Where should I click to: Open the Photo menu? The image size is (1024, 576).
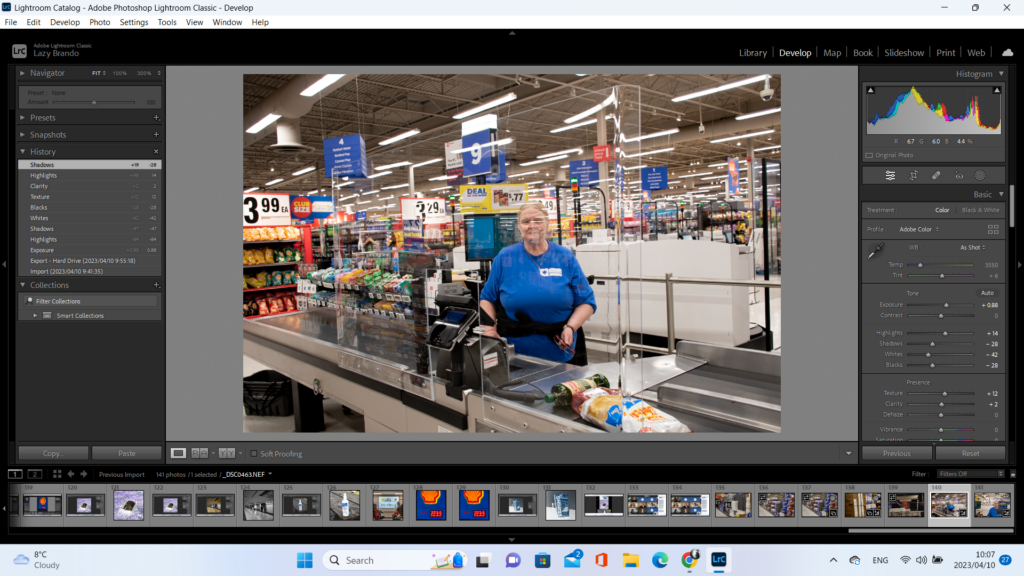[100, 22]
